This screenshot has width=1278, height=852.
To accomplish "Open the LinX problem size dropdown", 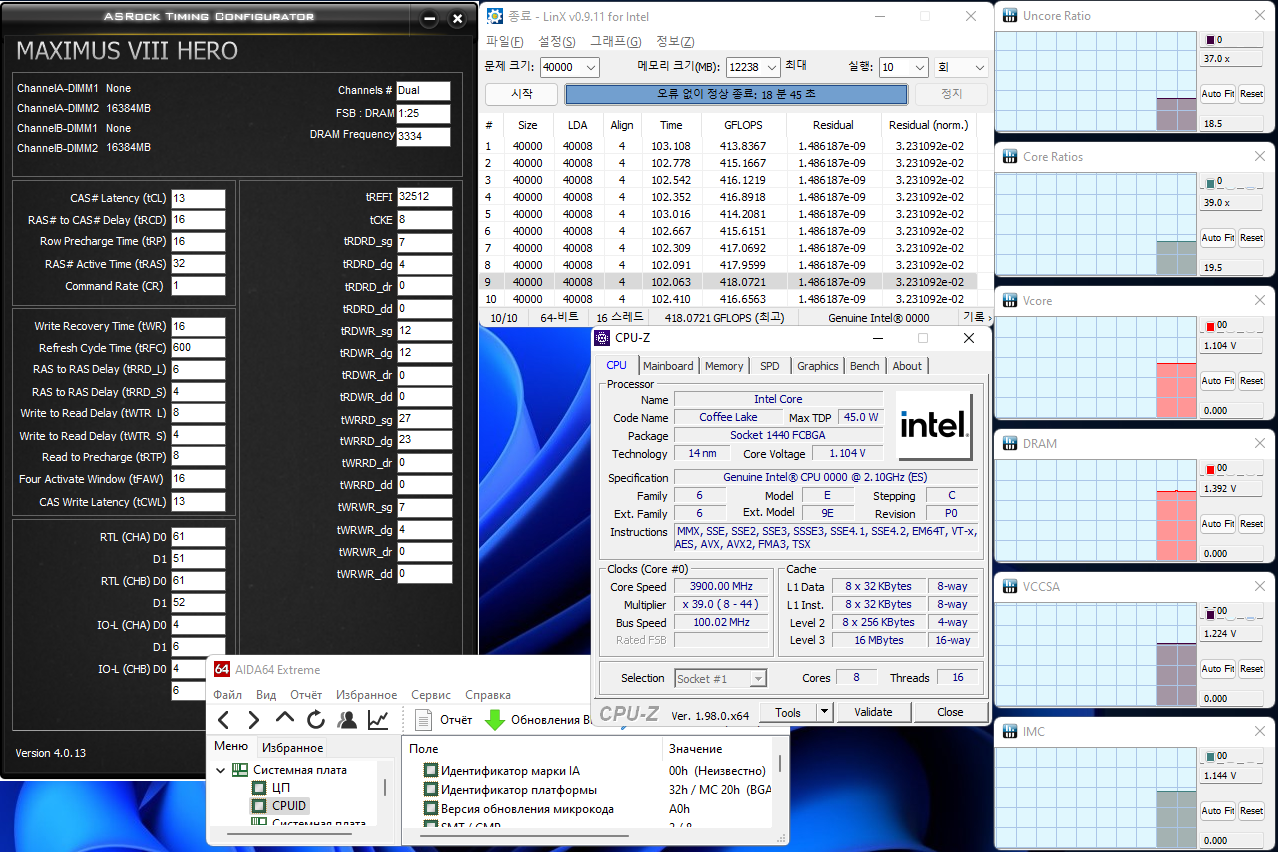I will [x=590, y=68].
